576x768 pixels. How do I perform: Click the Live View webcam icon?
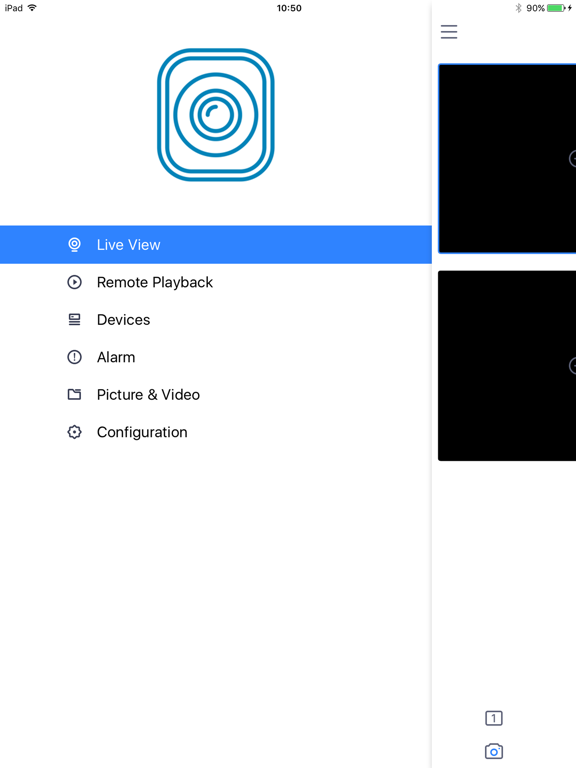tap(74, 244)
